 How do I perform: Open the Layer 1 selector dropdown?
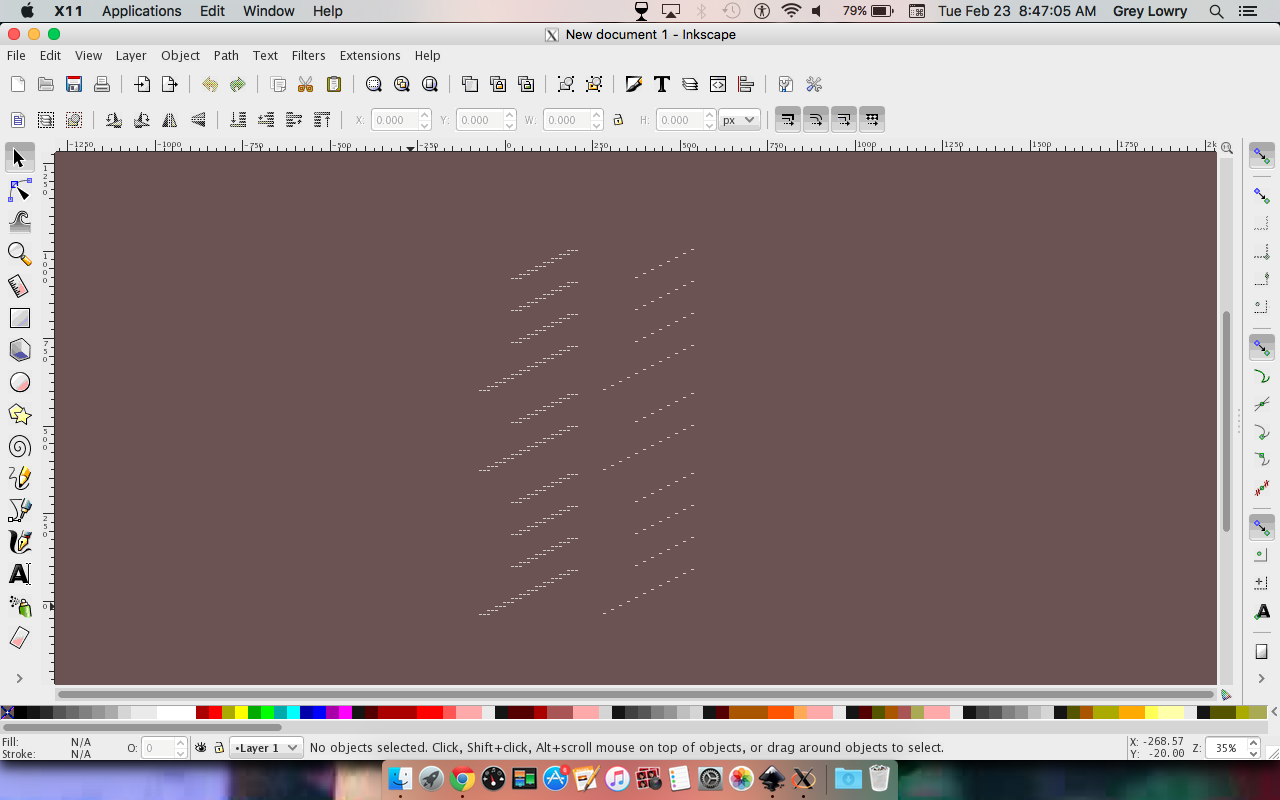265,747
